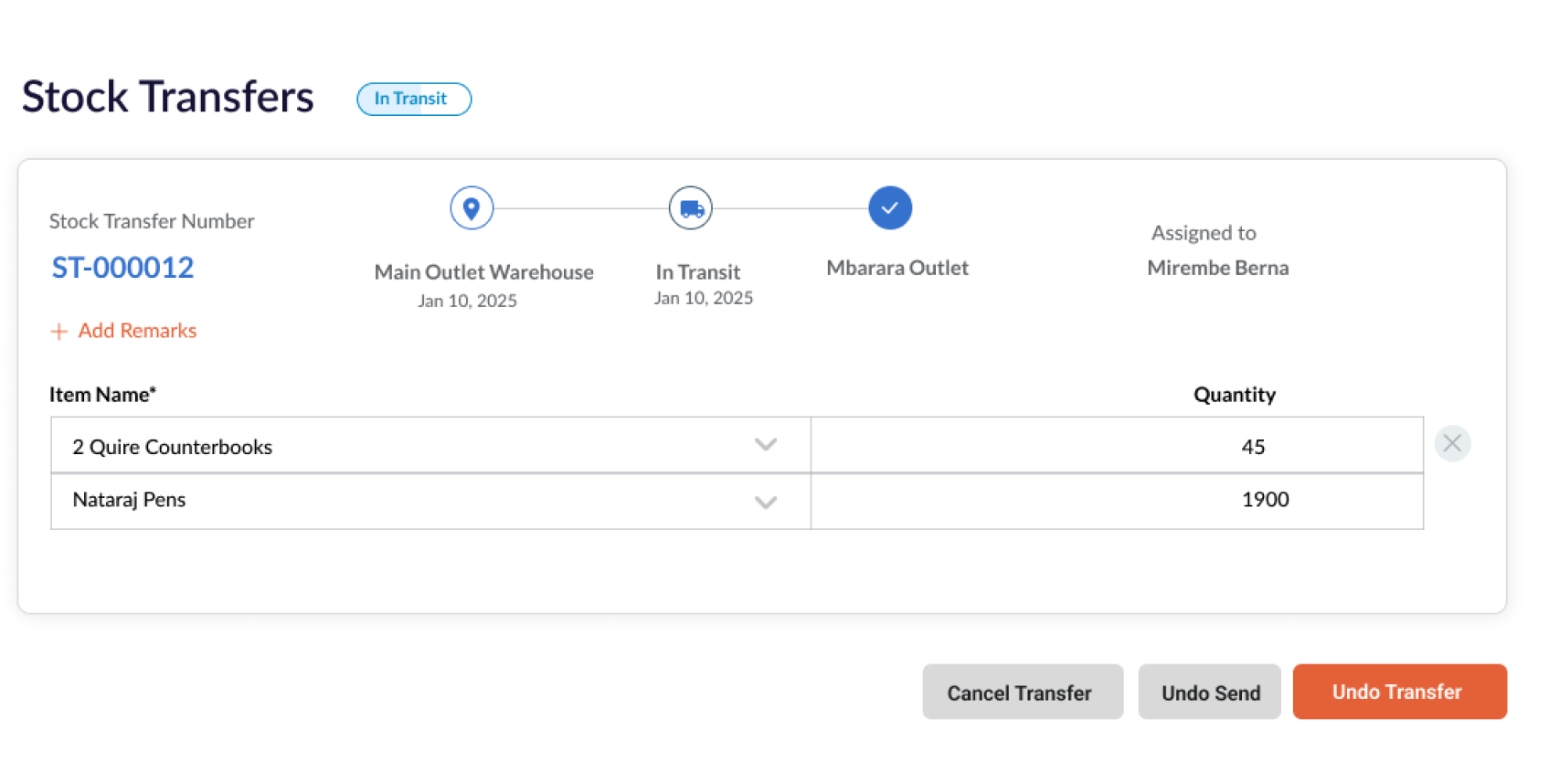1549x784 pixels.
Task: Click the Undo Send button
Action: coord(1209,692)
